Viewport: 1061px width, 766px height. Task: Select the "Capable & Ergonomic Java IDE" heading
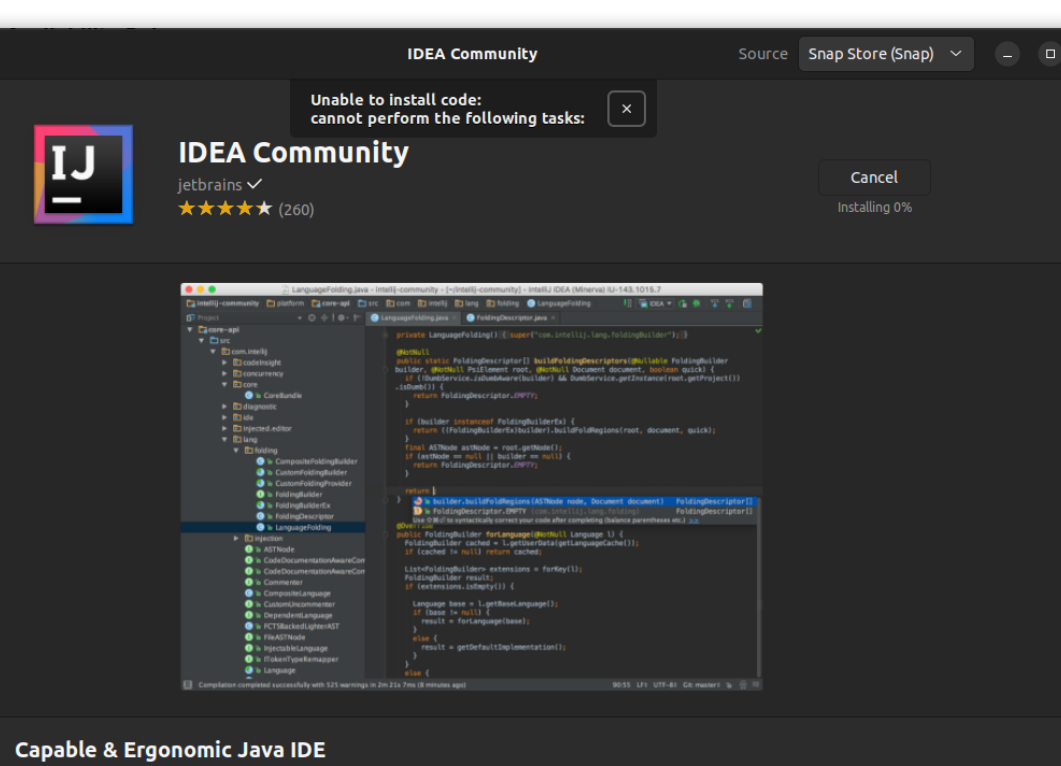(x=171, y=750)
